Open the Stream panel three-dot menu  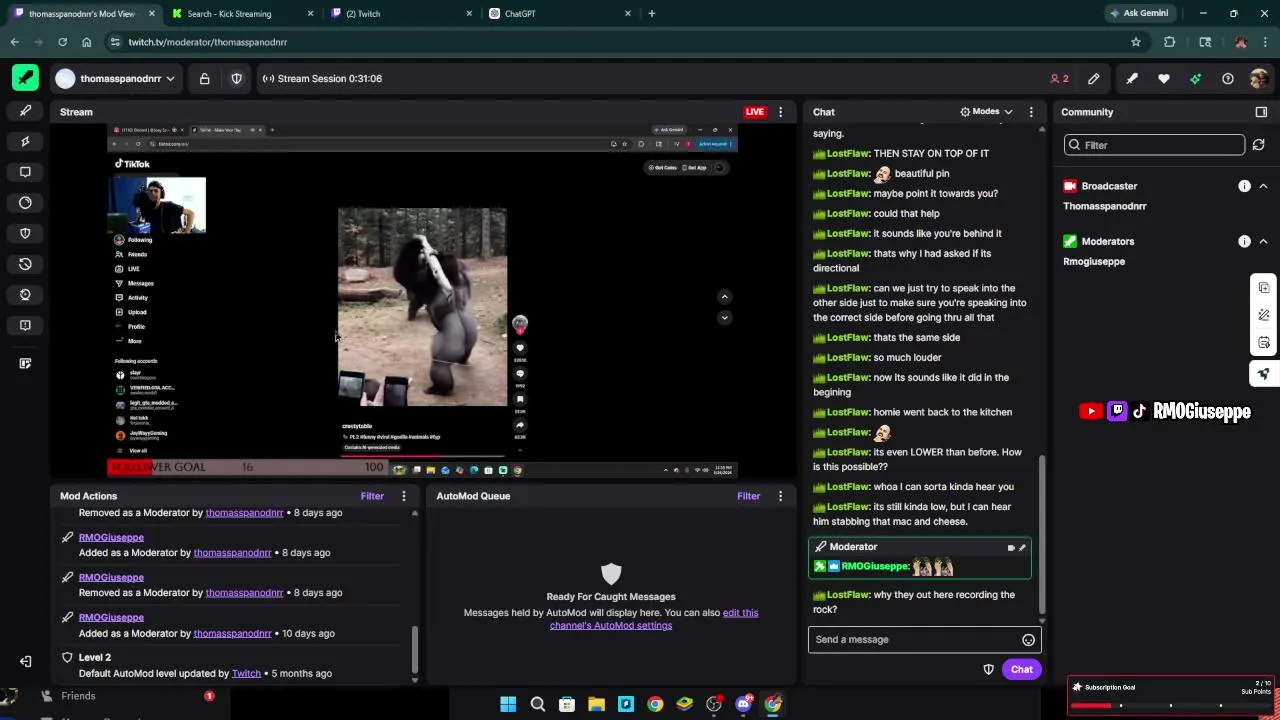point(781,112)
